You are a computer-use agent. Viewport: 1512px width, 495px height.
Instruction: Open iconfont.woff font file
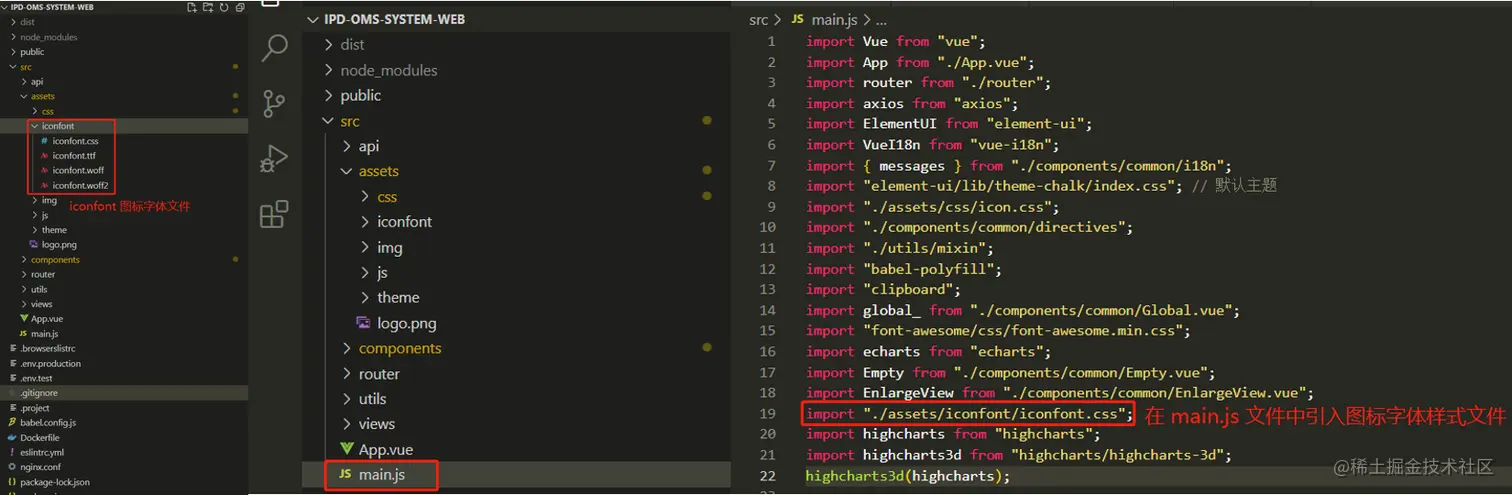click(76, 171)
